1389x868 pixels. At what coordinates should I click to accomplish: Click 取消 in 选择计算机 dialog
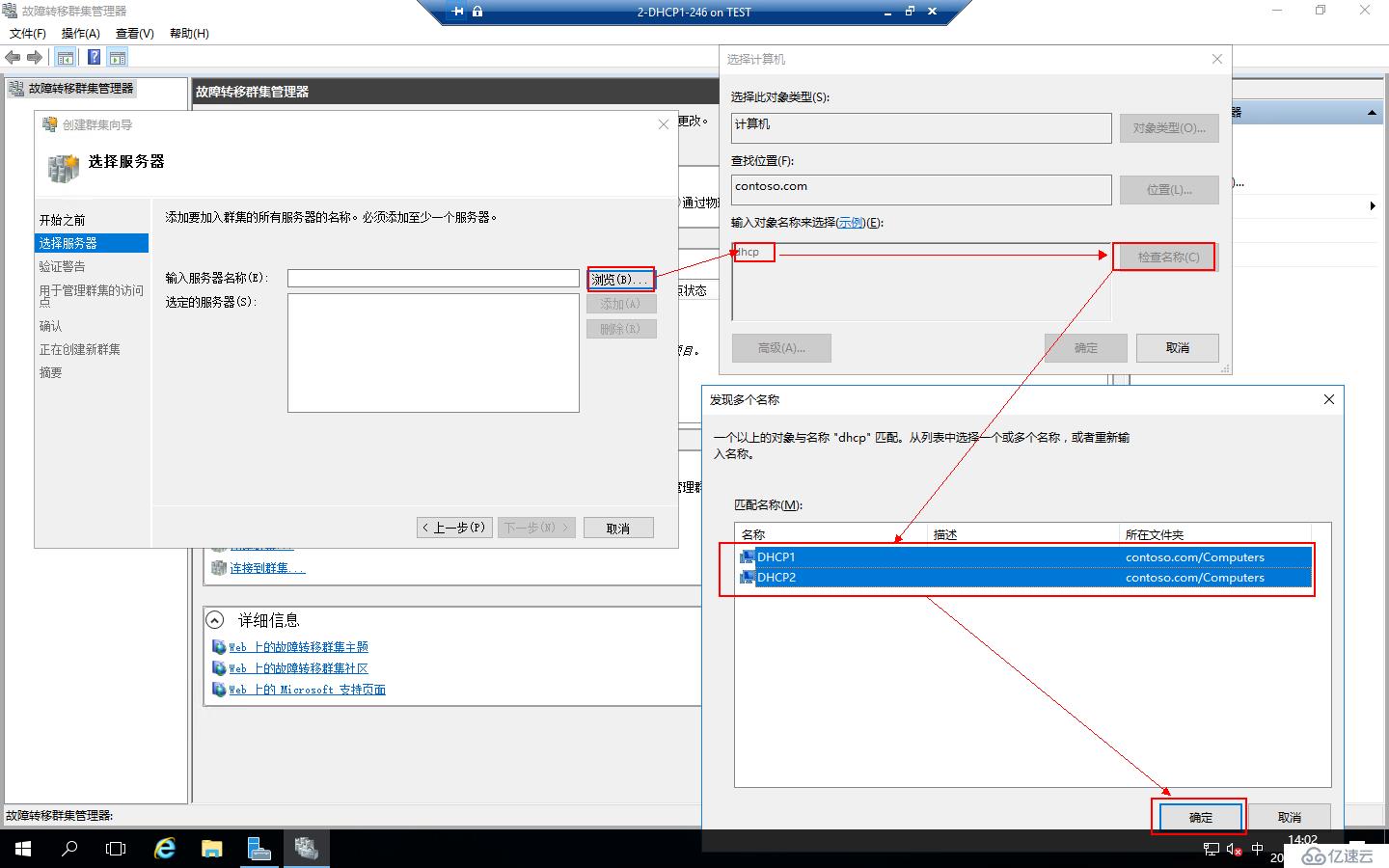tap(1178, 348)
